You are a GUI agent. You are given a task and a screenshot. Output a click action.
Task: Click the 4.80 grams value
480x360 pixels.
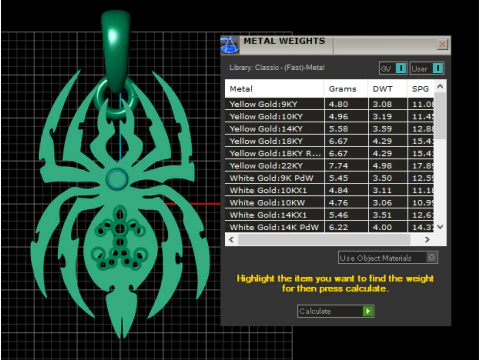click(338, 104)
